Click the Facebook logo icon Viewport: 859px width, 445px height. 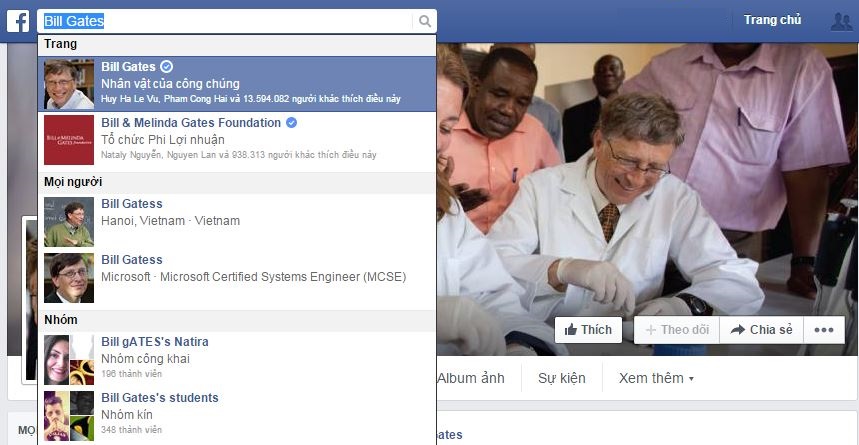[x=18, y=21]
